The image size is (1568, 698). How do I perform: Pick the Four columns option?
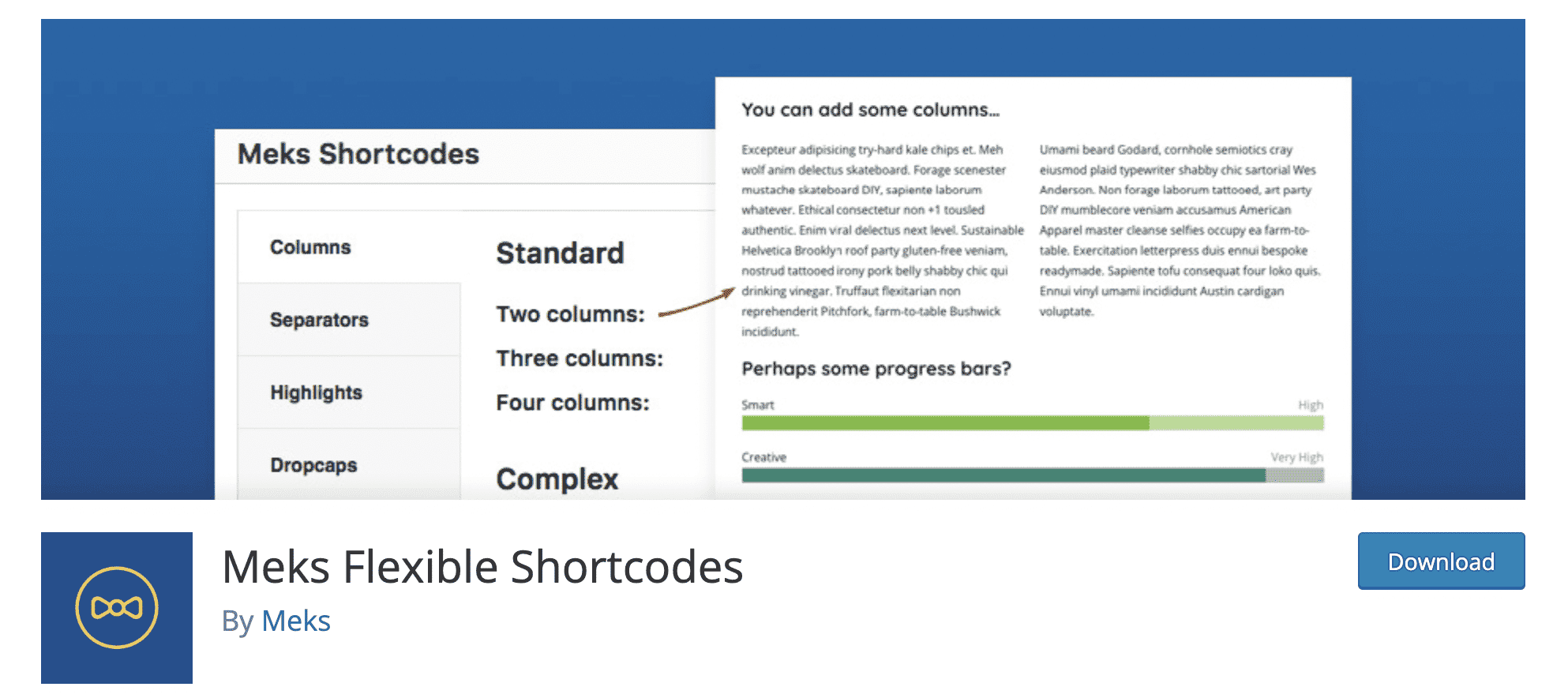[x=572, y=403]
